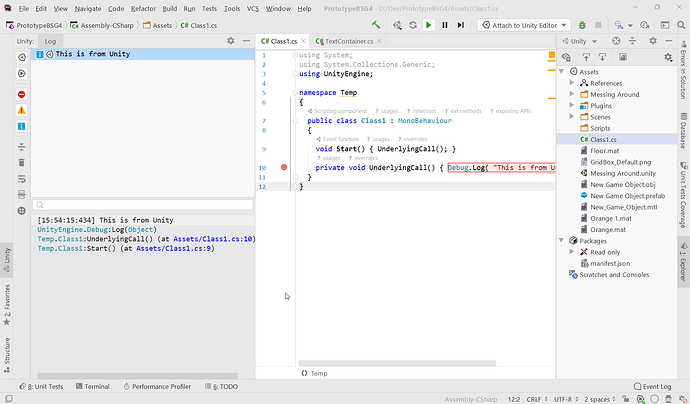Toggle the red error filter in Unity log

coord(21,93)
